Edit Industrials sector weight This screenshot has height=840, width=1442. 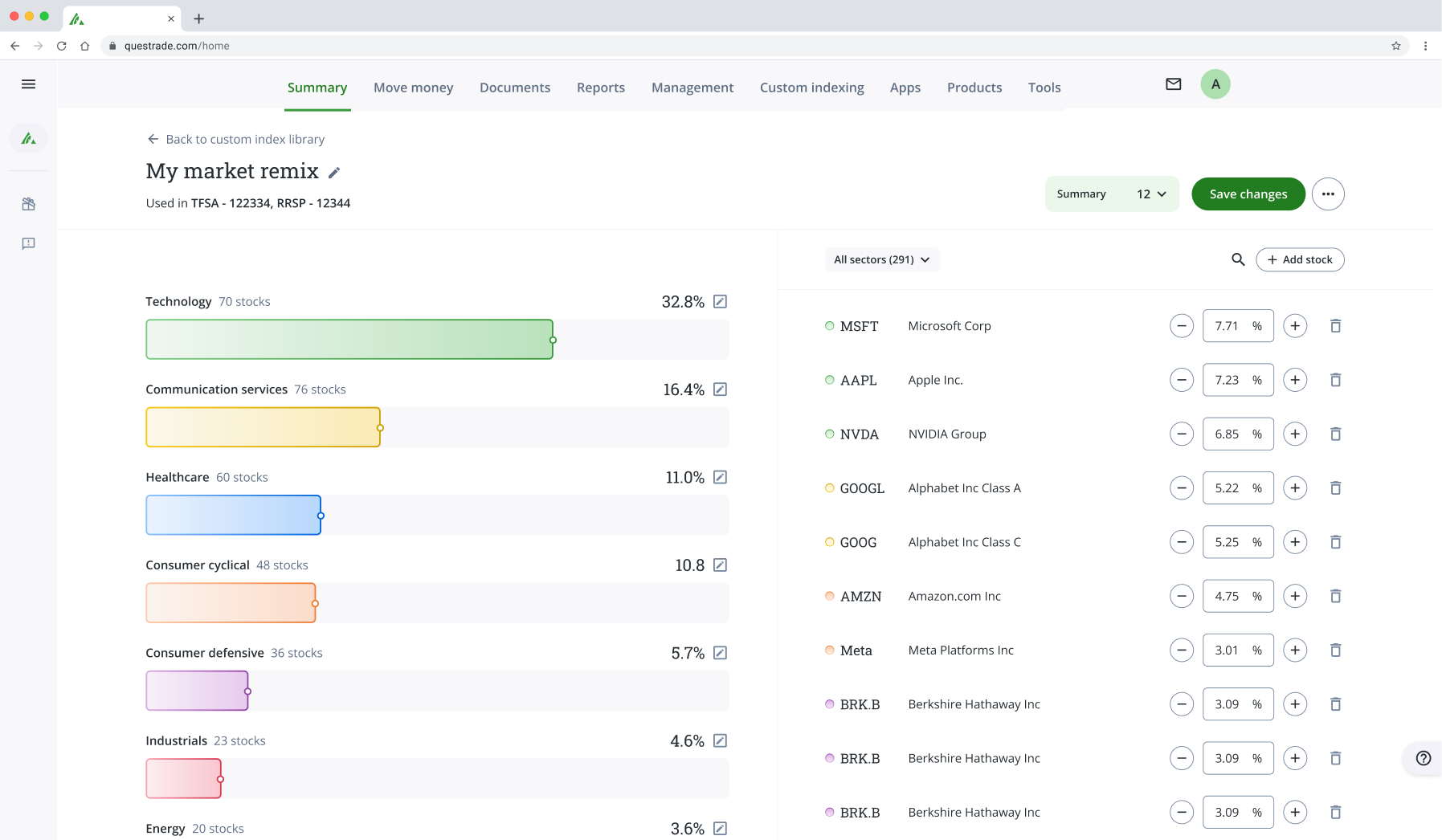pyautogui.click(x=721, y=740)
